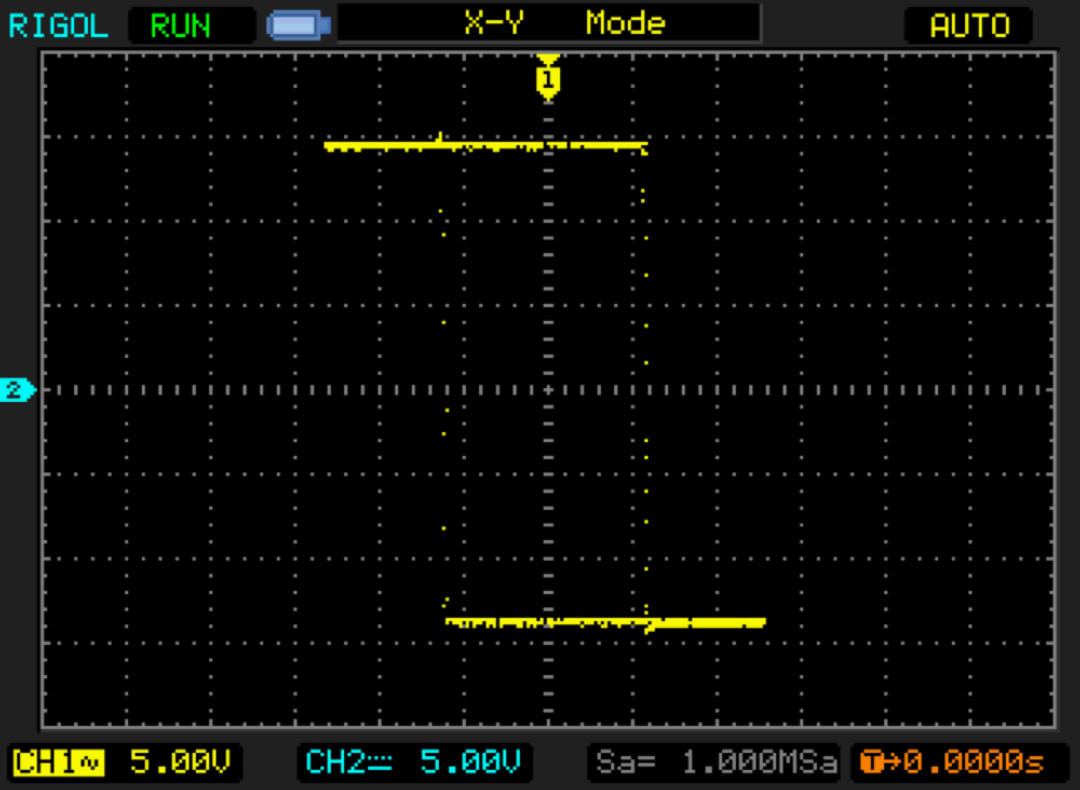Open the CH1 5.00V vertical scale value

pos(181,763)
